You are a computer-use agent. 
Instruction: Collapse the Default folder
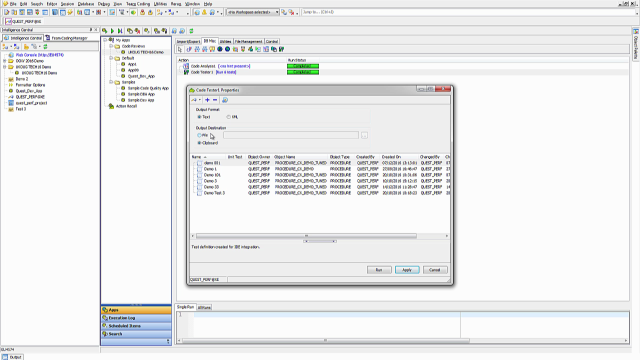tap(111, 58)
